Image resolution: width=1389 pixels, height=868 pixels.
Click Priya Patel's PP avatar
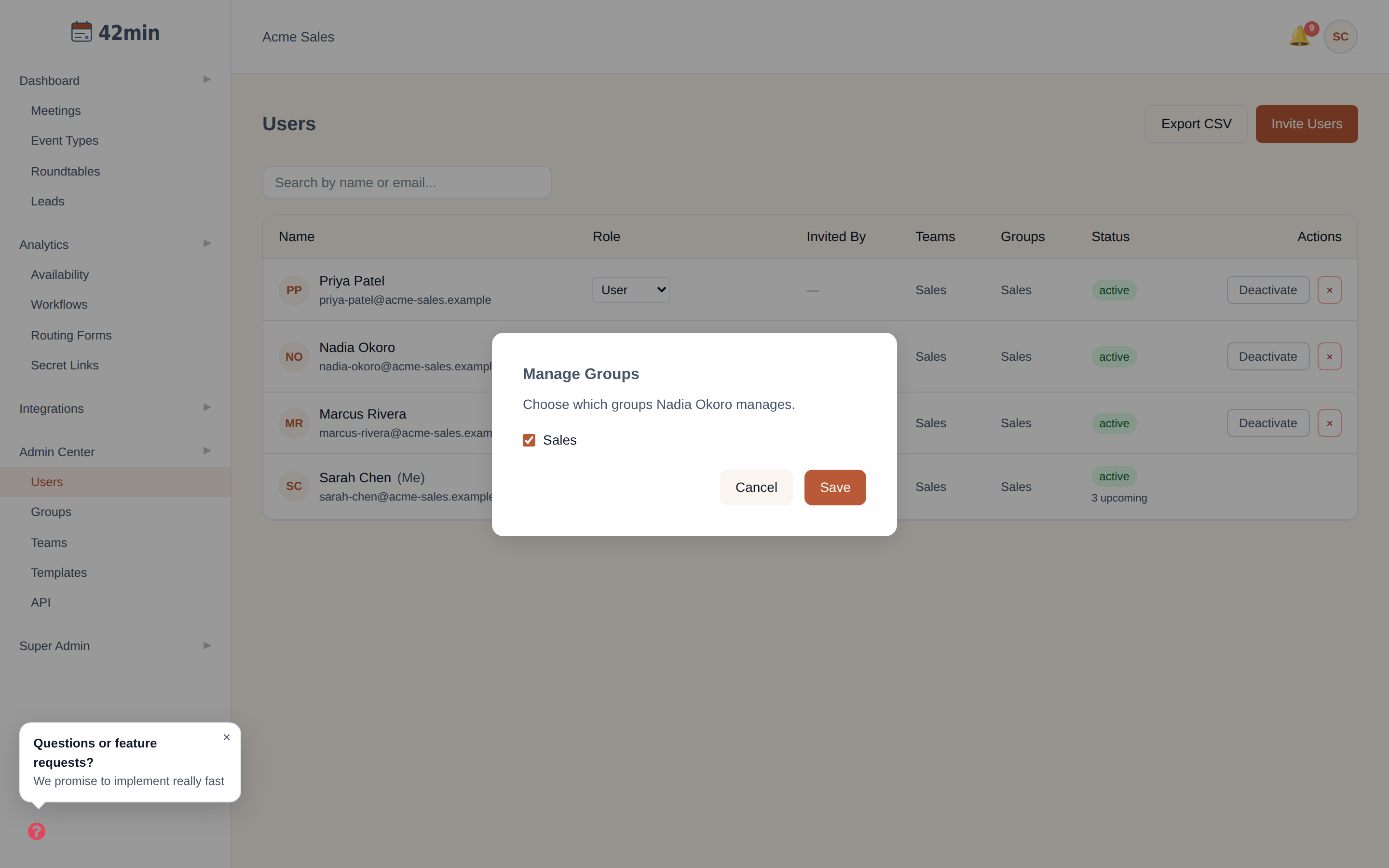[294, 290]
